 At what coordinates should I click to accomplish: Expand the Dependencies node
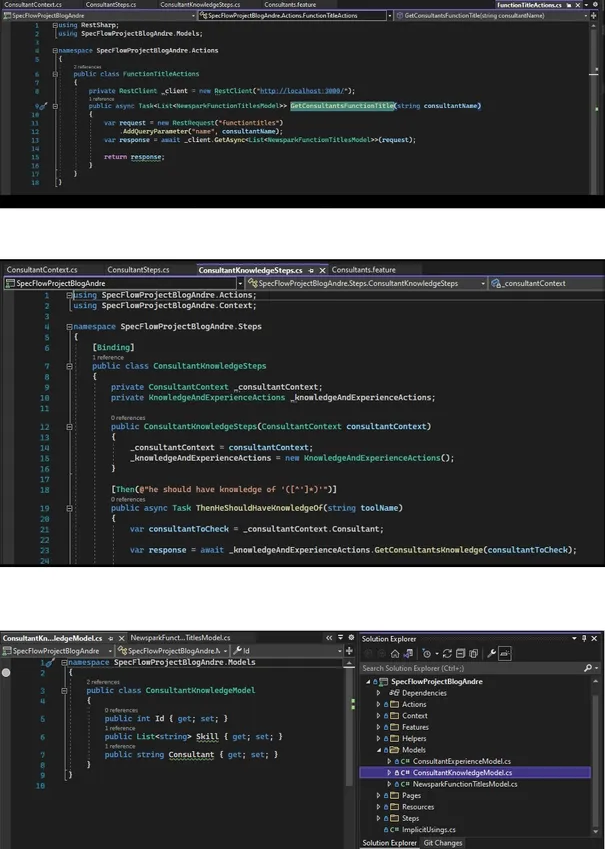tap(378, 693)
